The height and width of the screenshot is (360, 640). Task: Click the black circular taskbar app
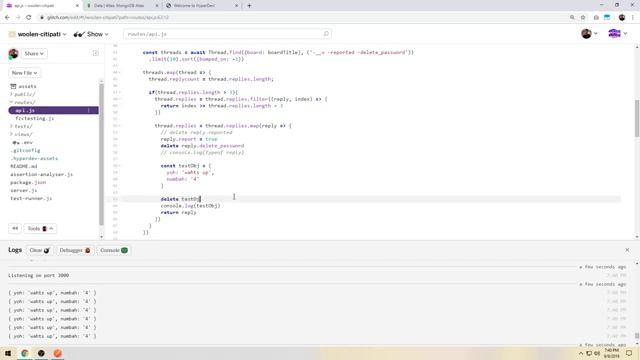(41, 353)
